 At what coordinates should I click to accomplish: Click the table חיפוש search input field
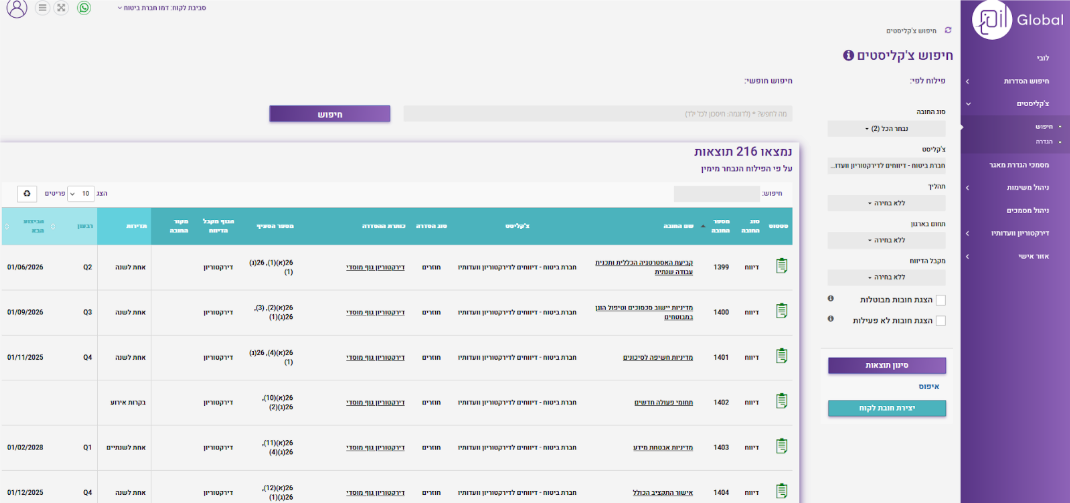[716, 193]
